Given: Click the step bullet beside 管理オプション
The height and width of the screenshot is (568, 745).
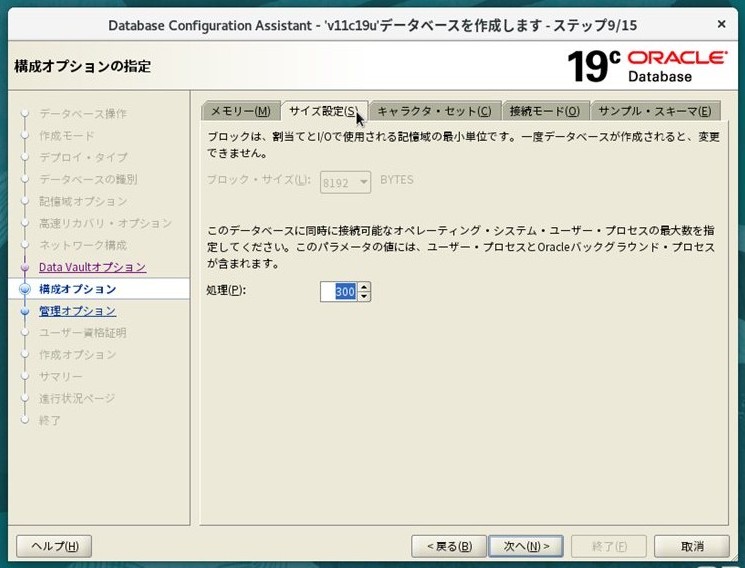Looking at the screenshot, I should (25, 311).
